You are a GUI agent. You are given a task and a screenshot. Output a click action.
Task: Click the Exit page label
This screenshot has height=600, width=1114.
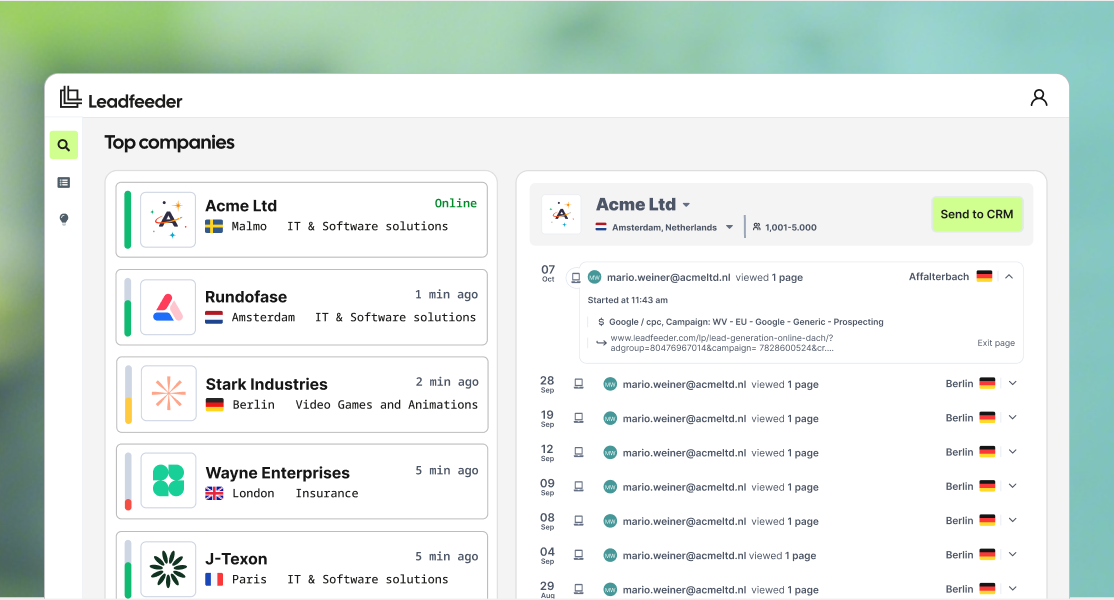tap(995, 343)
